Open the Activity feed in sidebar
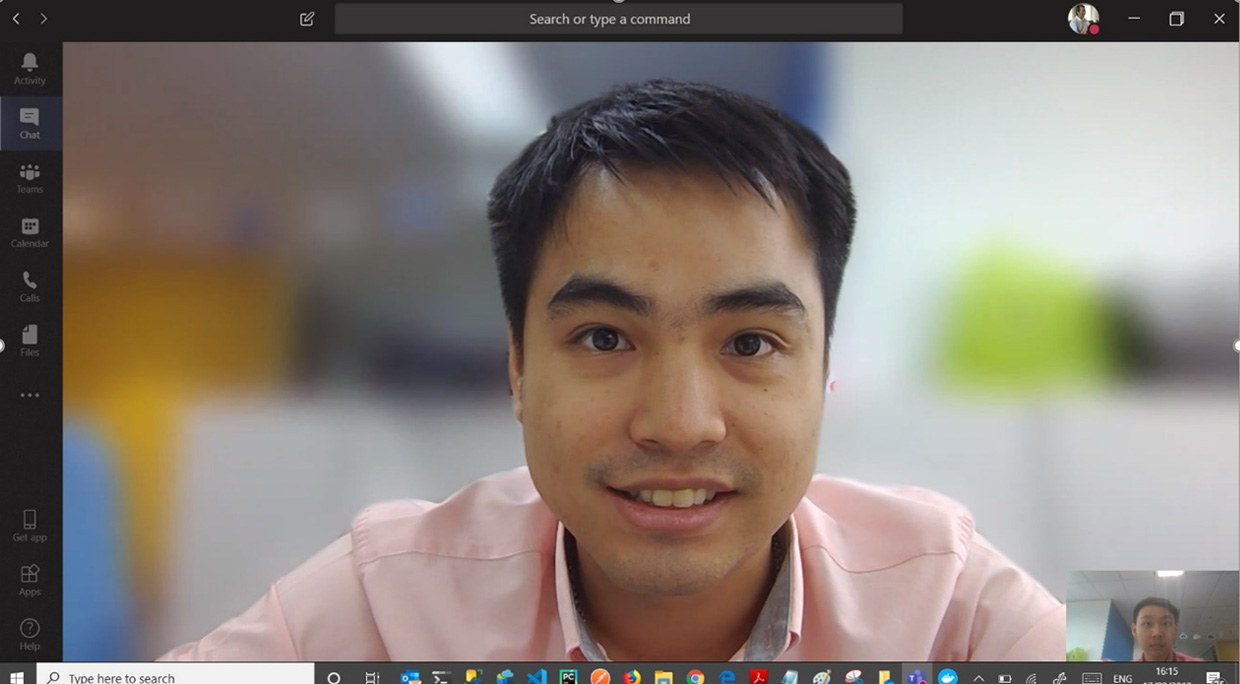This screenshot has height=684, width=1240. click(x=29, y=68)
